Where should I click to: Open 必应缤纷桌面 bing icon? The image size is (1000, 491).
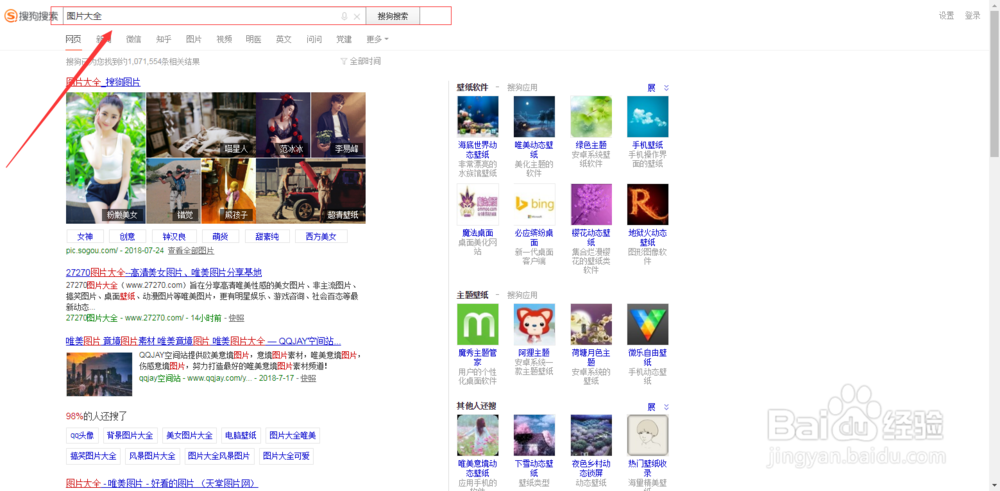tap(534, 205)
